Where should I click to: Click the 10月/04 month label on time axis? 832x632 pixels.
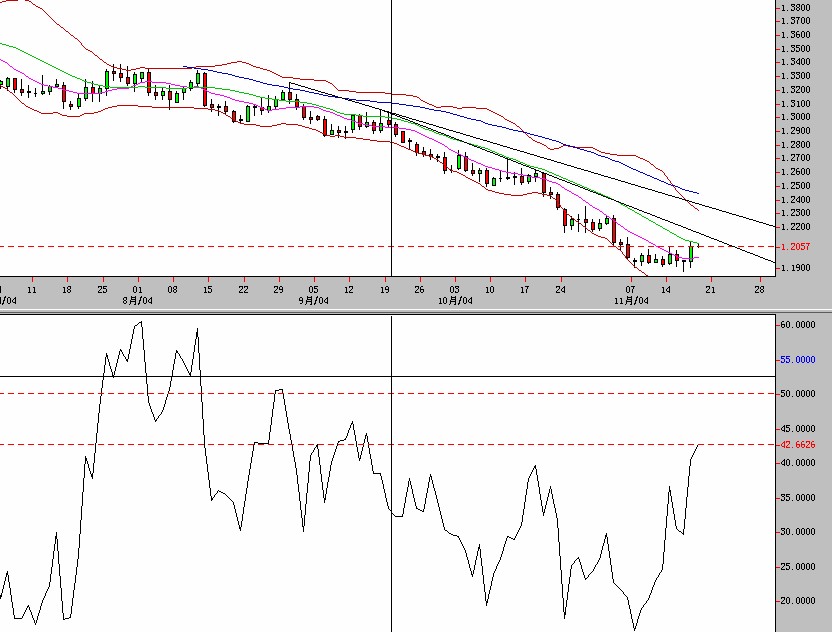coord(455,301)
